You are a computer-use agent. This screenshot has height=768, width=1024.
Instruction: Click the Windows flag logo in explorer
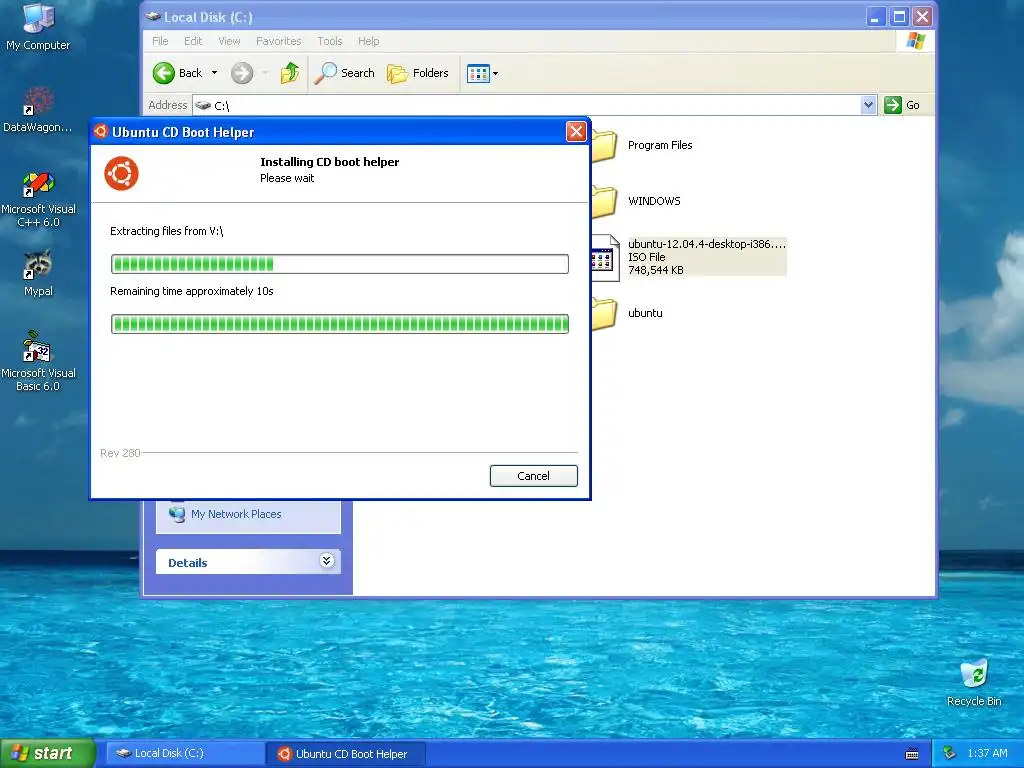[x=916, y=40]
